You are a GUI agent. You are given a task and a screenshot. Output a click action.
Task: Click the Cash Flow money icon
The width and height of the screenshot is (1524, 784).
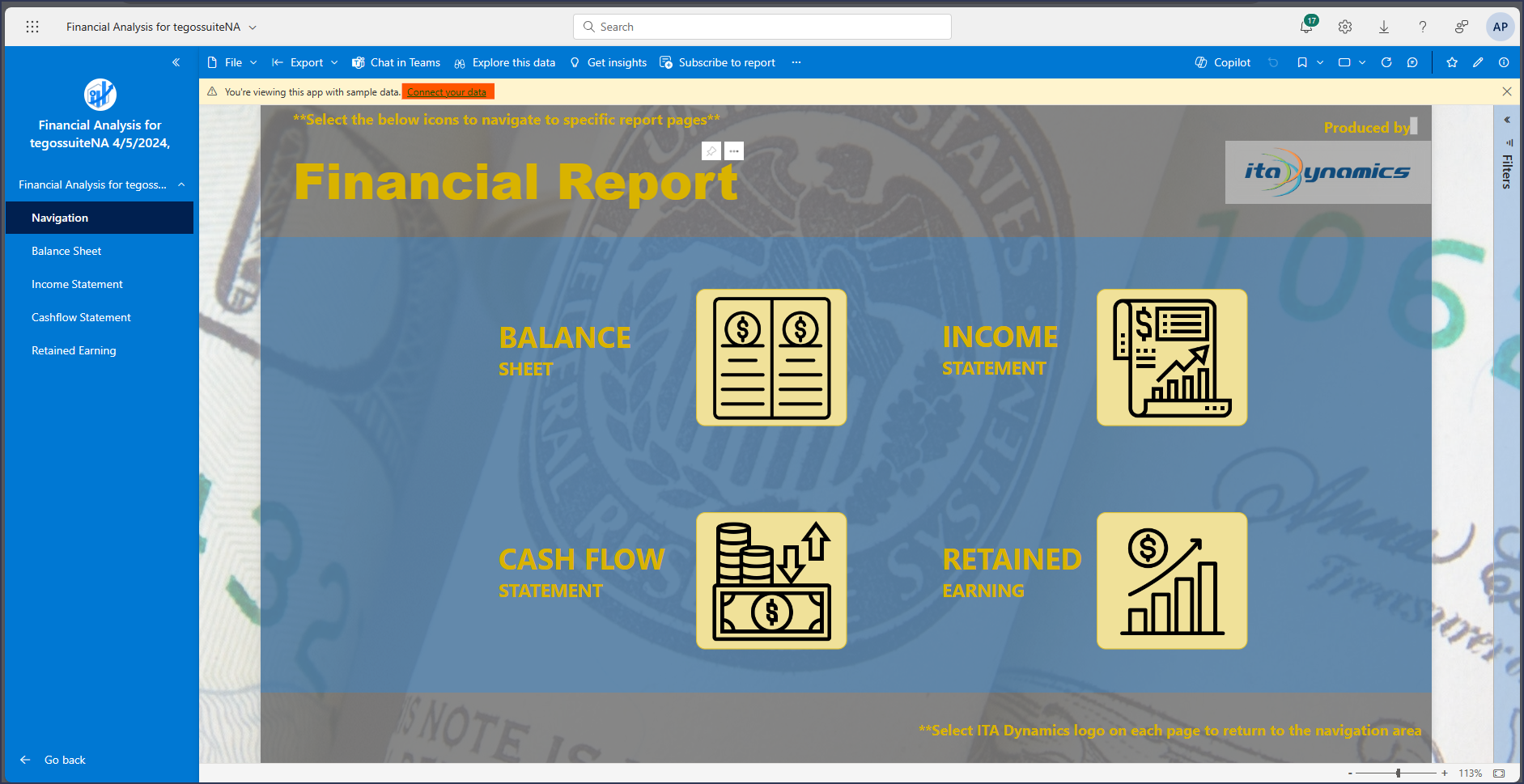(770, 581)
